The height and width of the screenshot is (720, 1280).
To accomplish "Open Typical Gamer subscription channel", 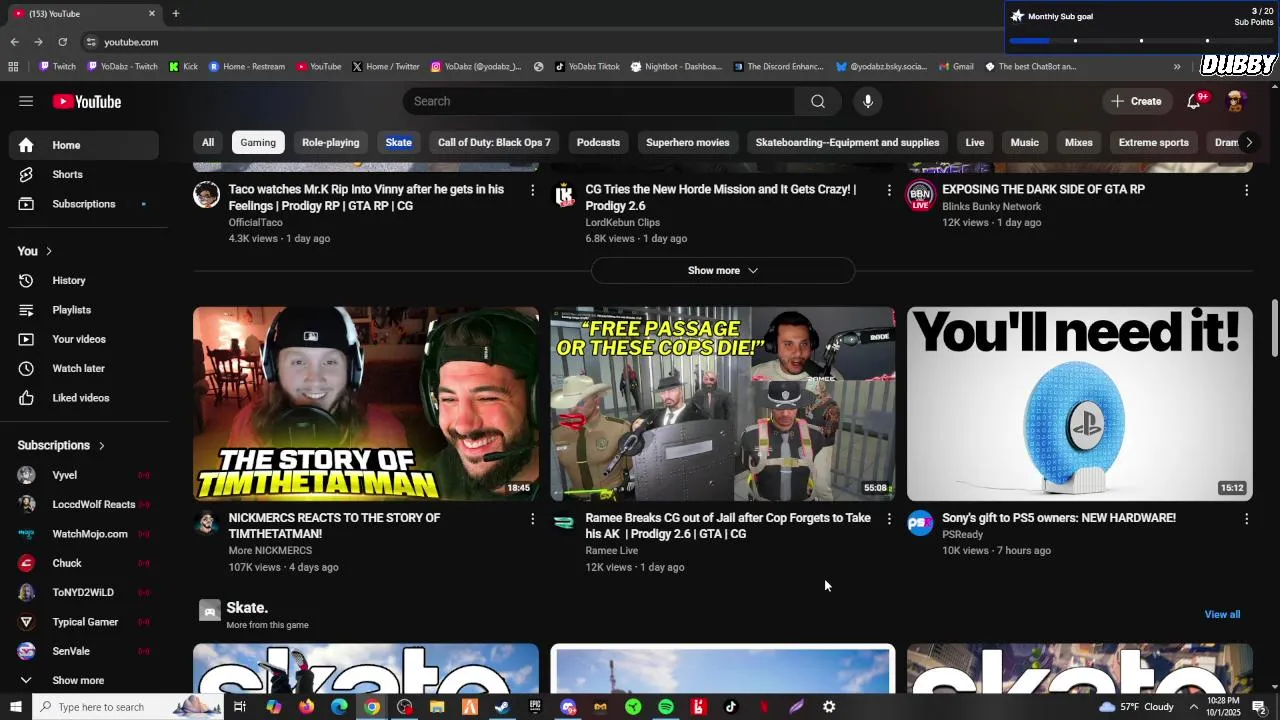I will pyautogui.click(x=84, y=622).
